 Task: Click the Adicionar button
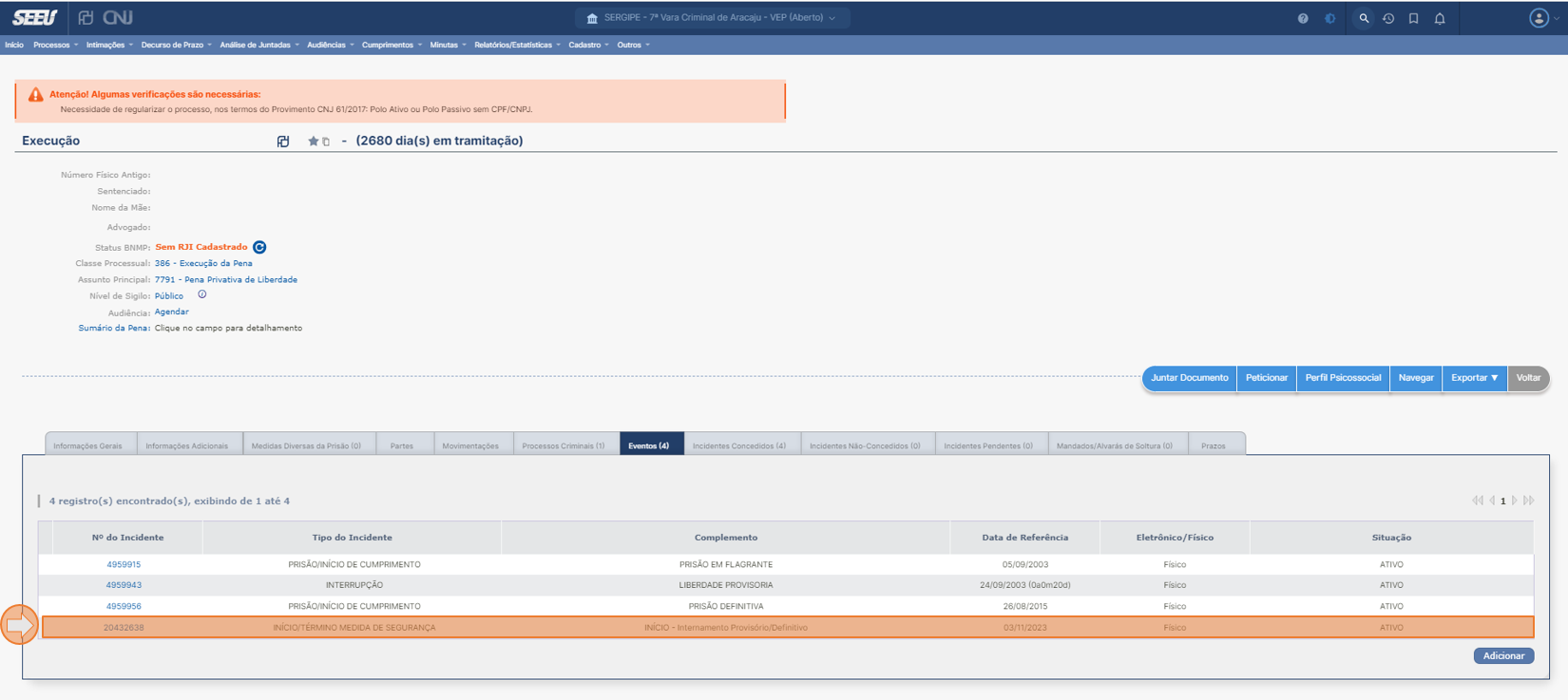click(x=1503, y=655)
